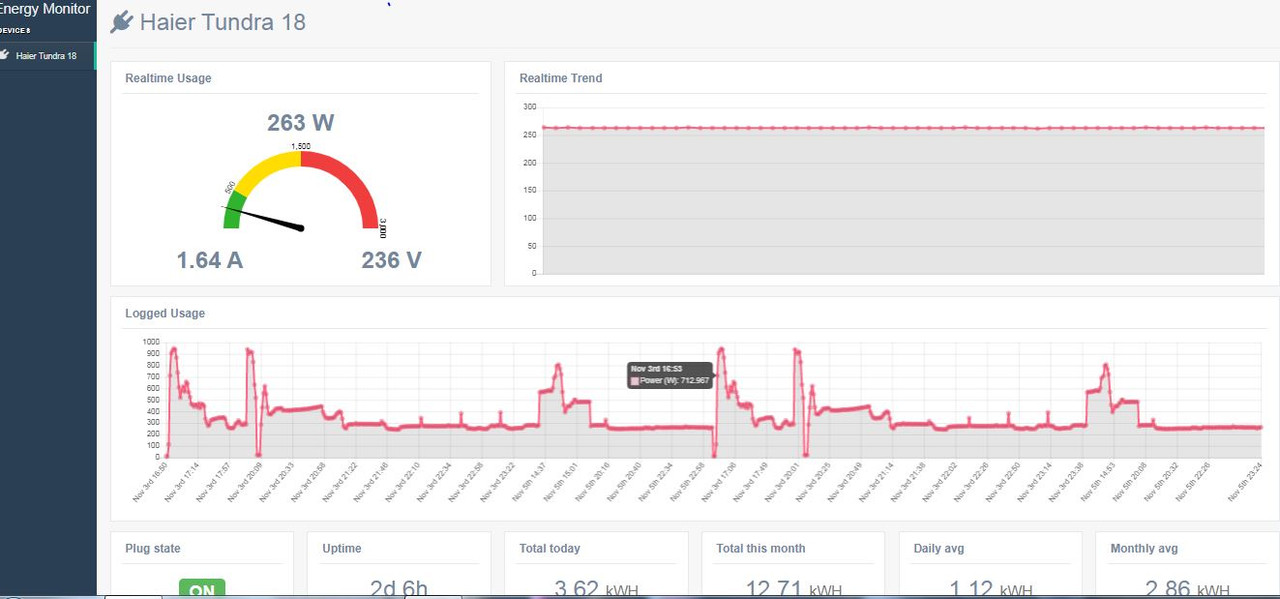Click the 1,500 label on the gauge
Viewport: 1280px width, 599px height.
(301, 146)
